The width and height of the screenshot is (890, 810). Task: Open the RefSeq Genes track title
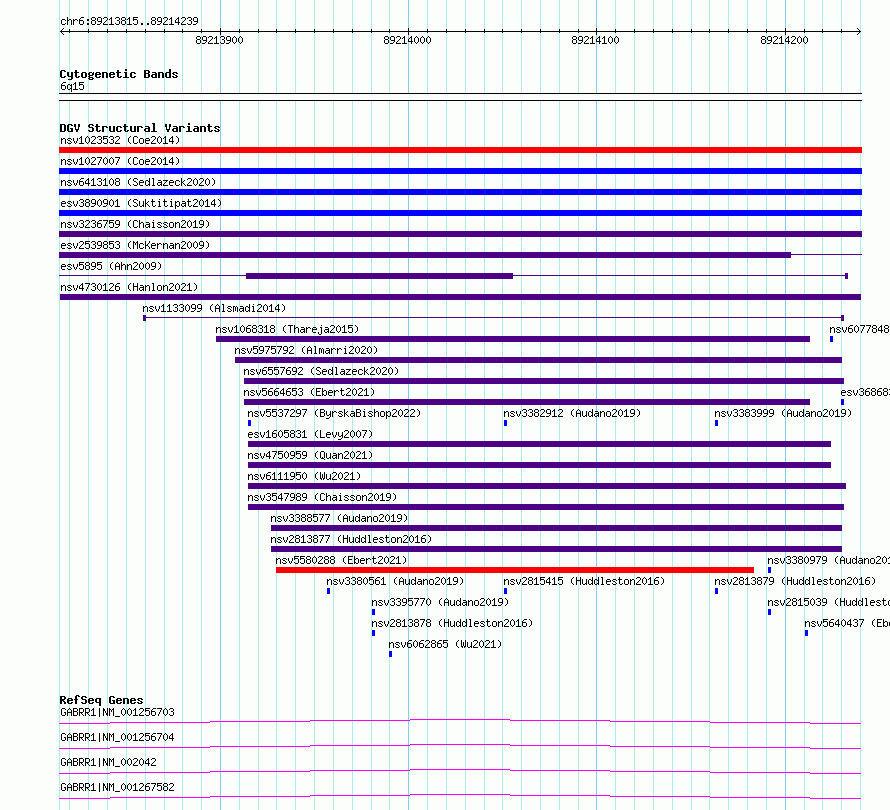(101, 700)
